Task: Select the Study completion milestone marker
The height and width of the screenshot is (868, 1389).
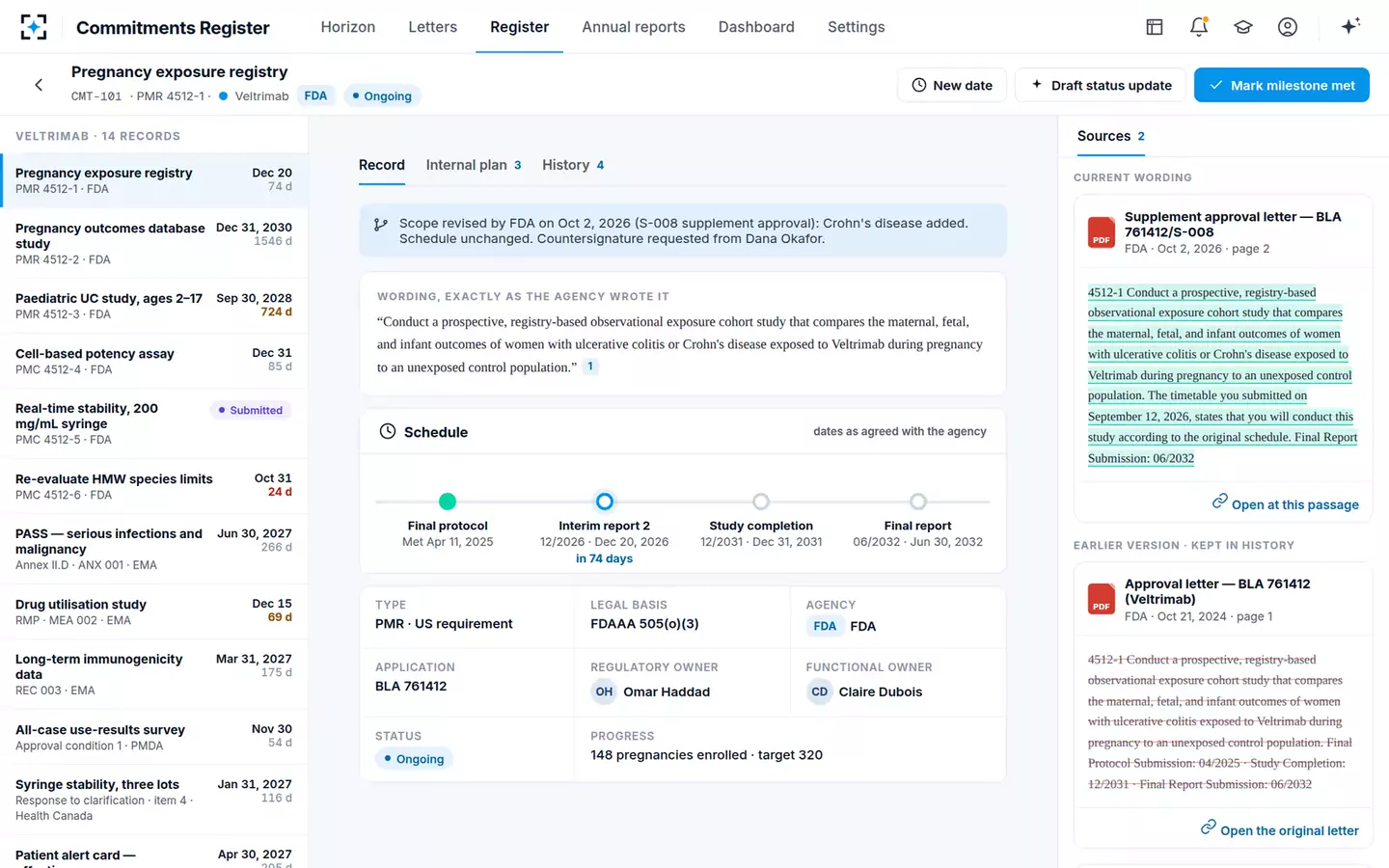Action: (x=761, y=502)
